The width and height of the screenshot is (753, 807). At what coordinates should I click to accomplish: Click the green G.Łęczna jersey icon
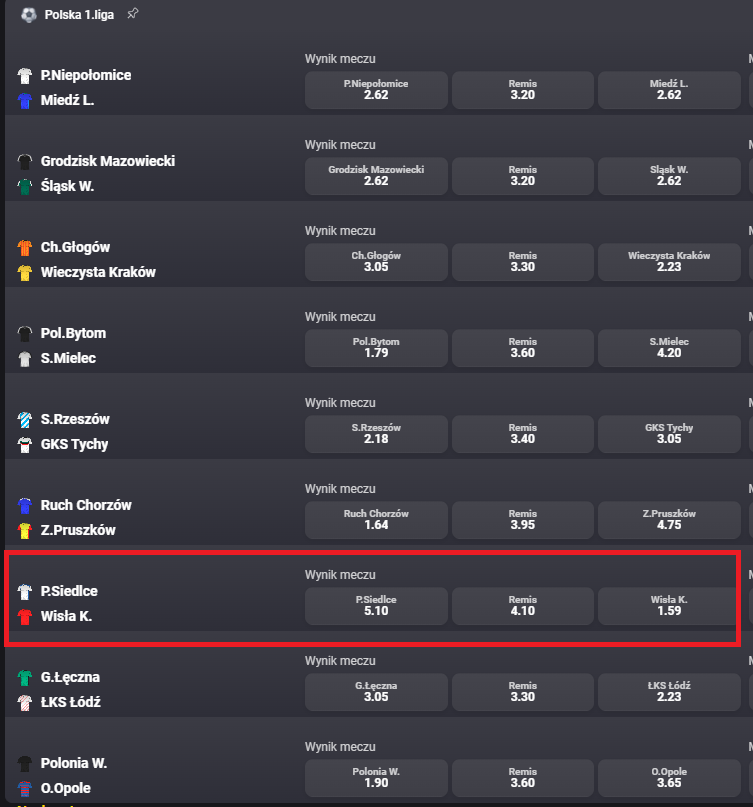(25, 677)
